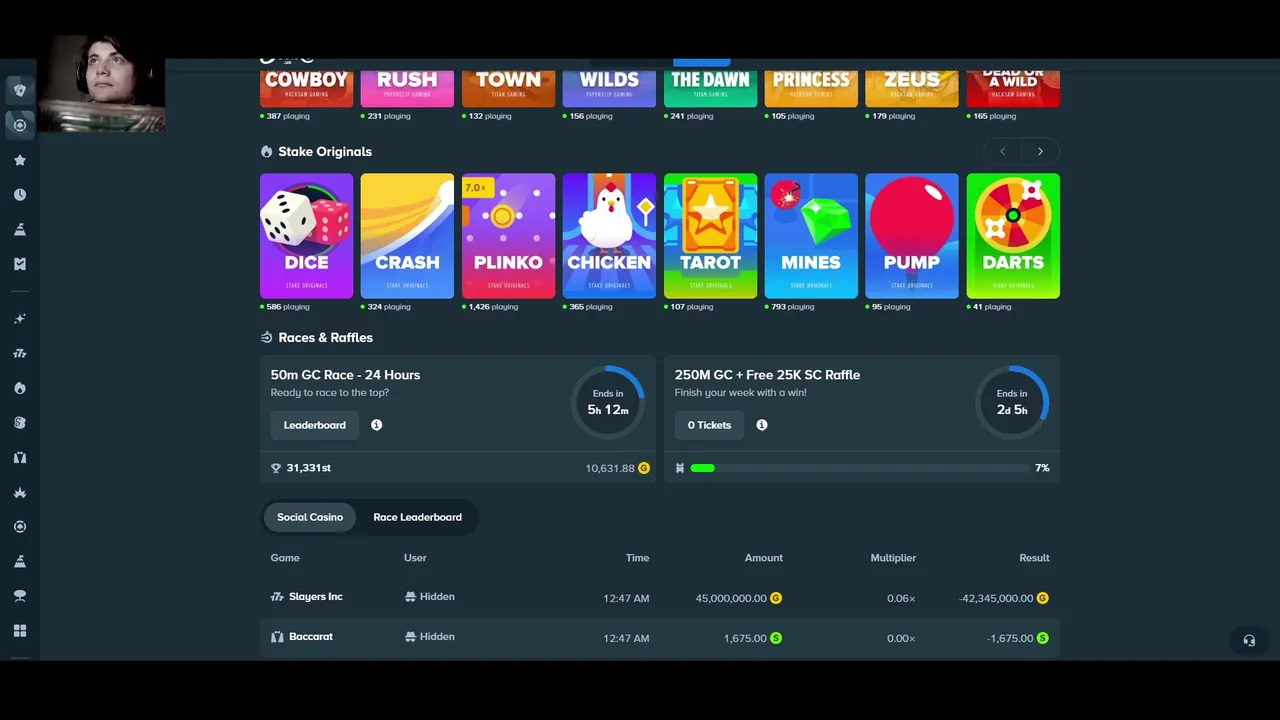Click the four-squares grid icon in the sidebar
Viewport: 1280px width, 720px height.
(20, 631)
